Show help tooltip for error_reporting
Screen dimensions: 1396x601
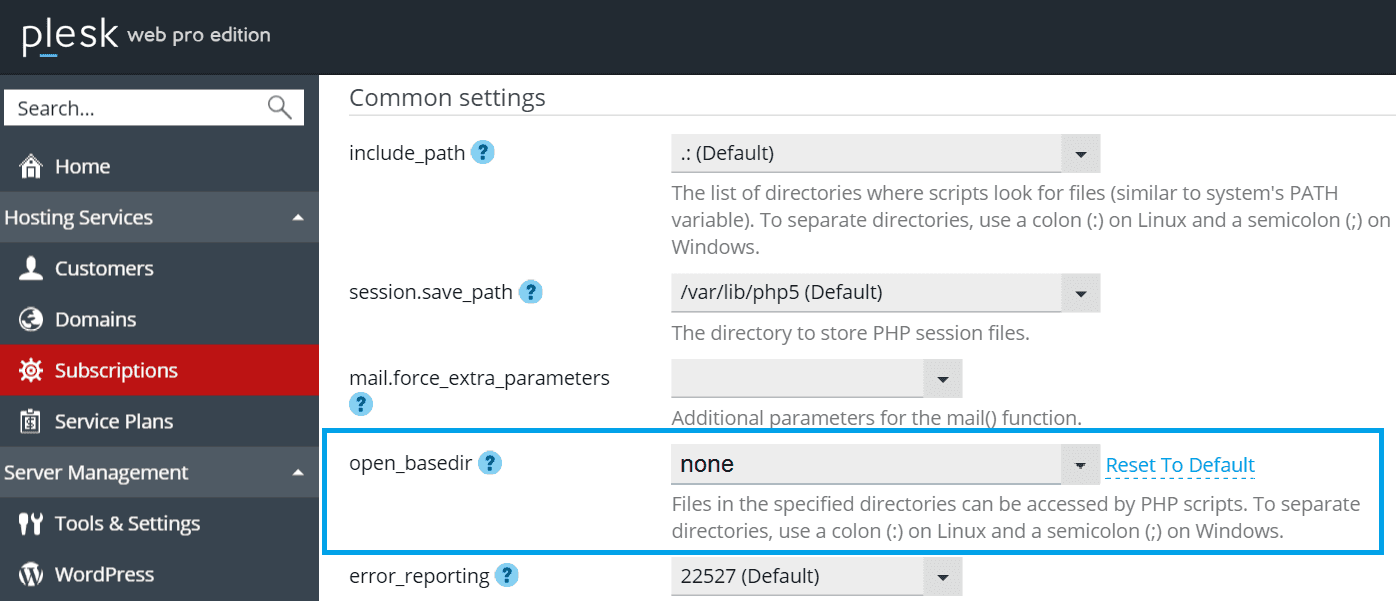click(x=508, y=575)
